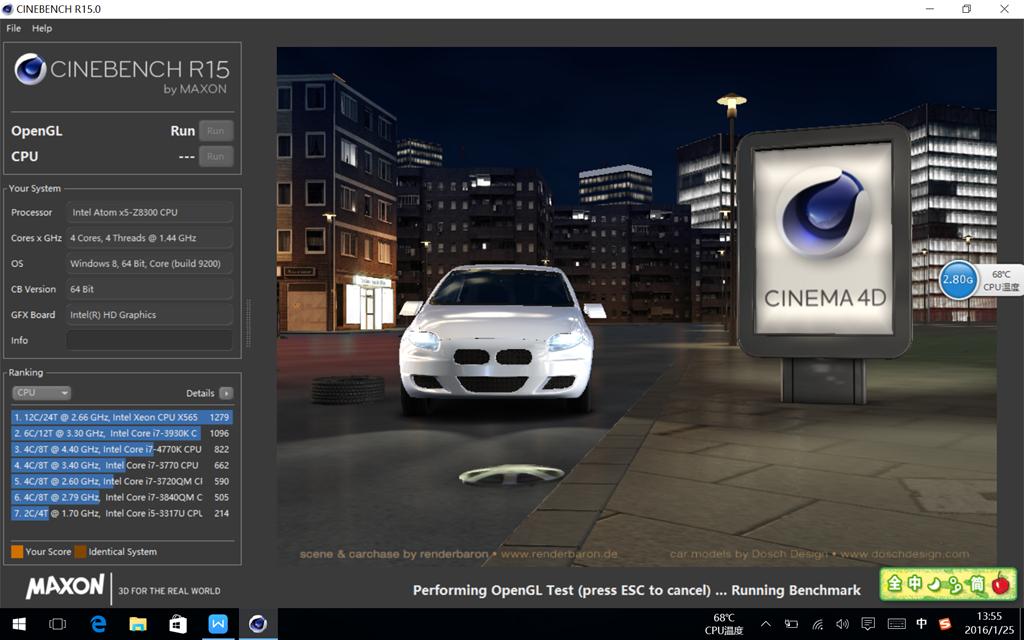Open Task View from the taskbar
Image resolution: width=1024 pixels, height=640 pixels.
coord(58,624)
